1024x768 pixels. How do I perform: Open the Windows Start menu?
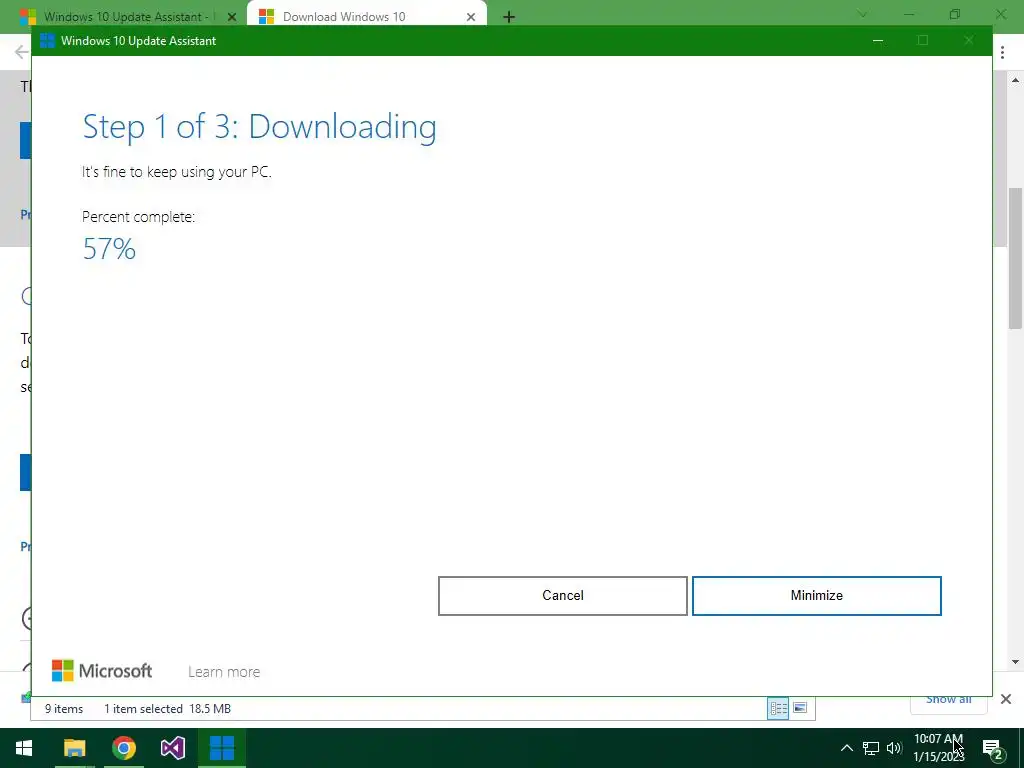coord(24,748)
